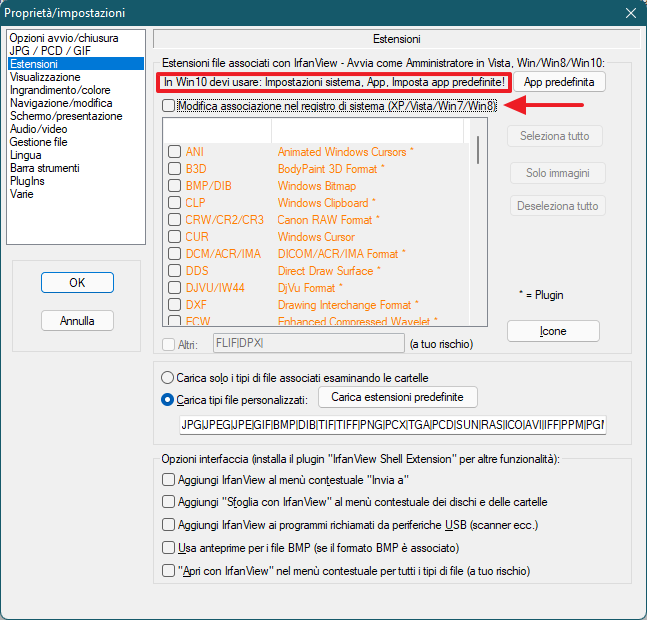Open Lingua settings page
Viewport: 647px width, 620px height.
point(26,155)
